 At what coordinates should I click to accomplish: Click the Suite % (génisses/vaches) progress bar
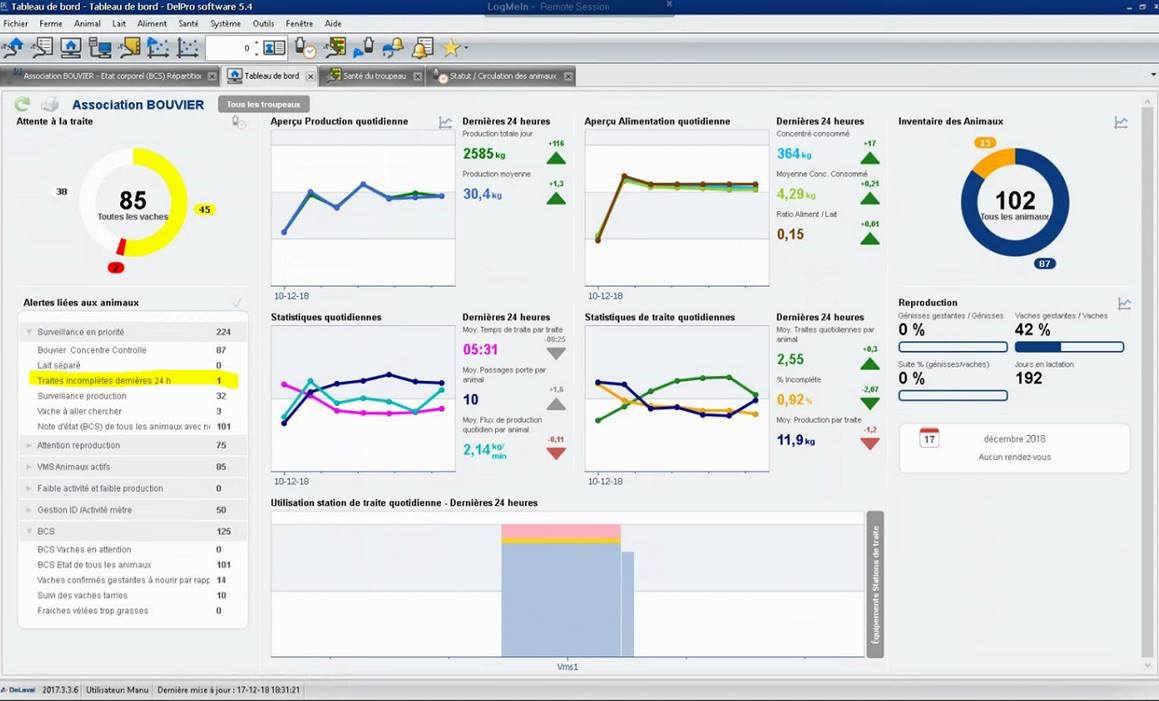953,396
